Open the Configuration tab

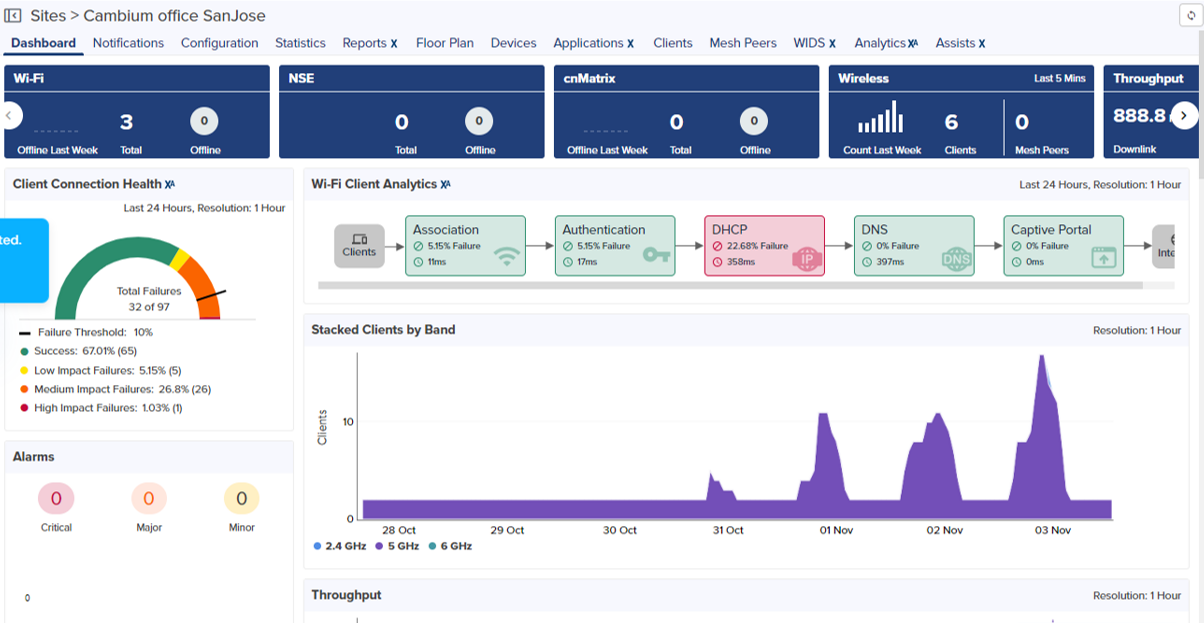point(219,43)
